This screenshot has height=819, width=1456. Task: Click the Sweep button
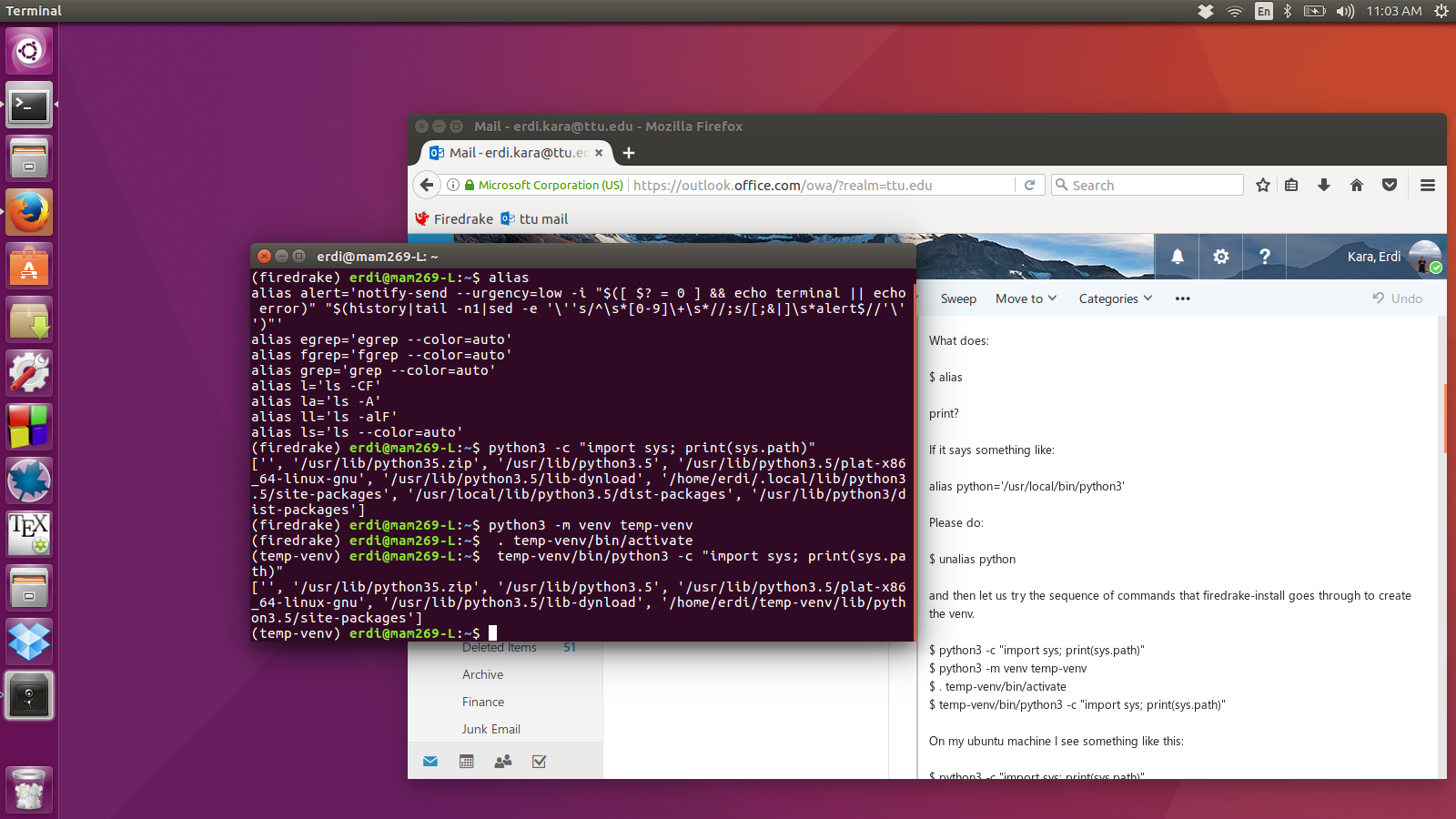[x=958, y=298]
